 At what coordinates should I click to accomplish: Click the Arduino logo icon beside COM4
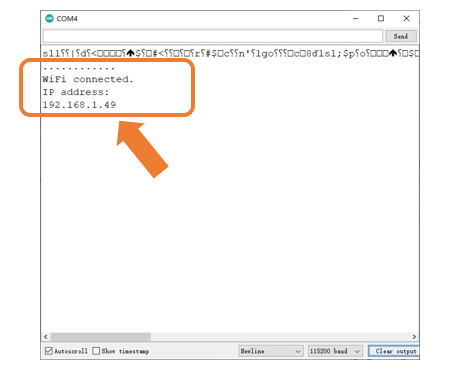49,18
